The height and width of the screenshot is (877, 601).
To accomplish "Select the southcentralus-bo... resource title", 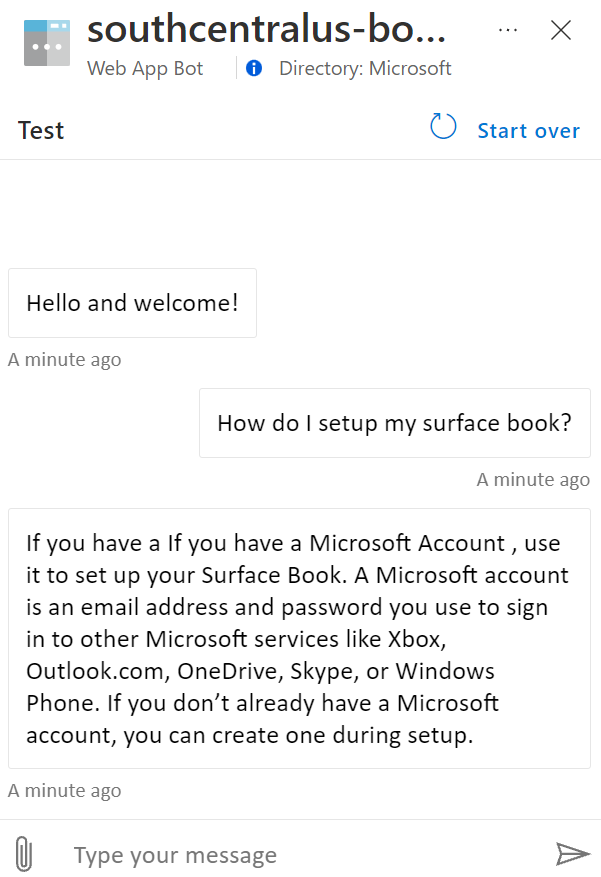I will [x=266, y=30].
